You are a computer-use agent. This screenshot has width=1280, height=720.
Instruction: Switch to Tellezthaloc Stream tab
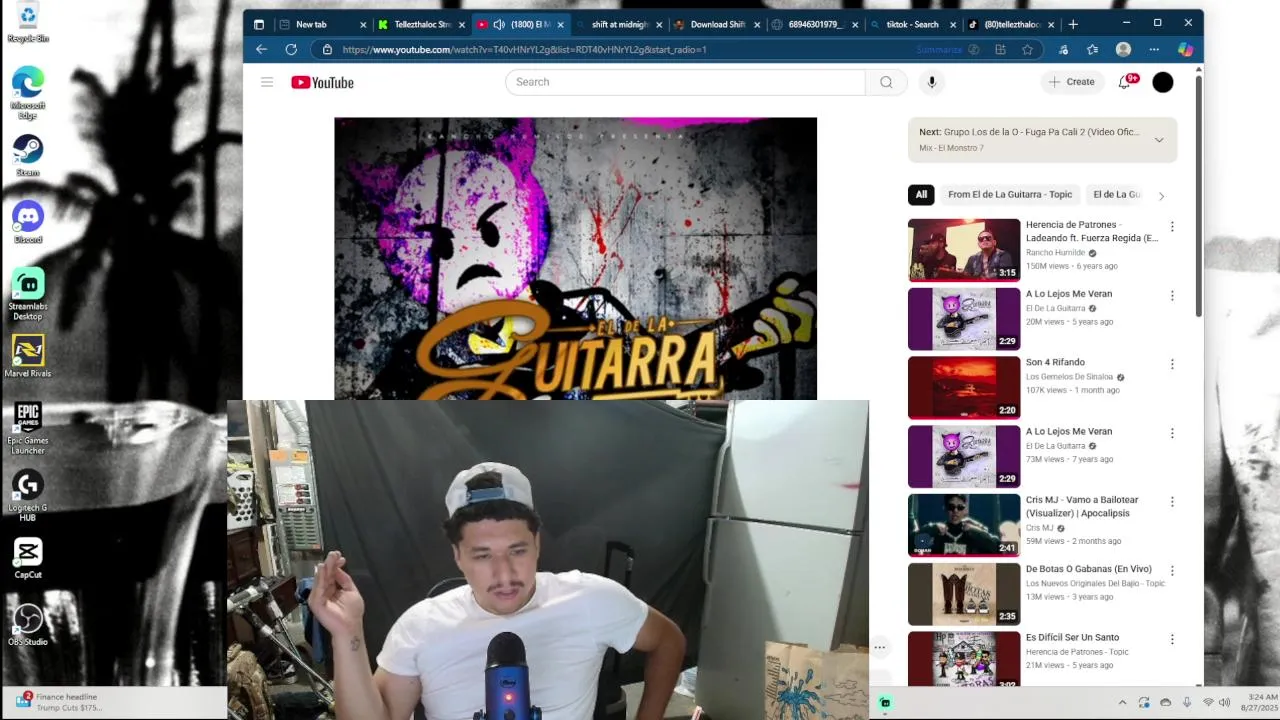421,24
